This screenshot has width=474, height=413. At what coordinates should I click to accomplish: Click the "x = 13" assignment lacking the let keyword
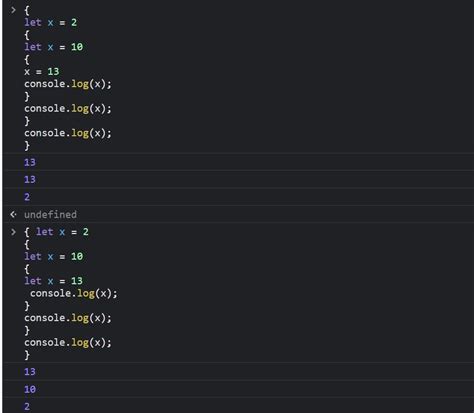[x=42, y=71]
